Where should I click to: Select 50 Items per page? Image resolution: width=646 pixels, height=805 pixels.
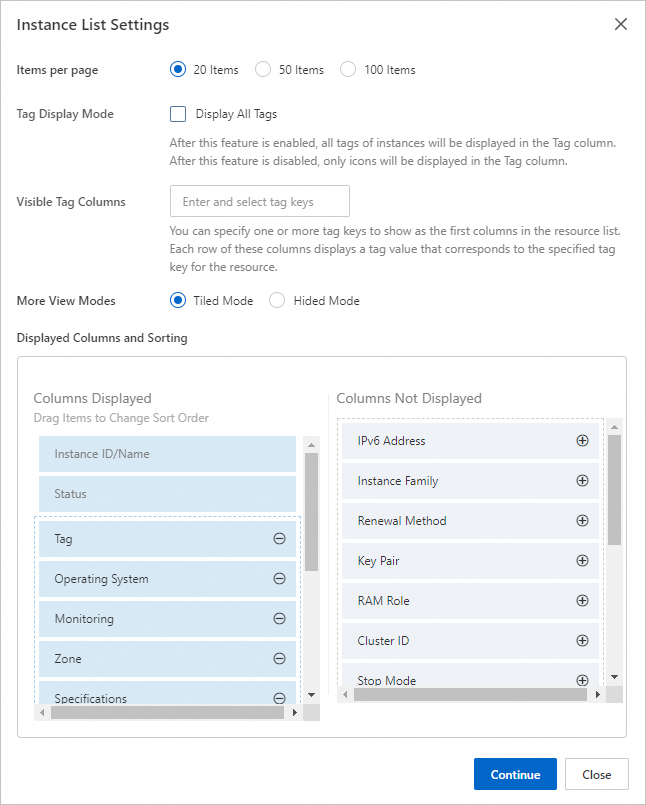[263, 70]
